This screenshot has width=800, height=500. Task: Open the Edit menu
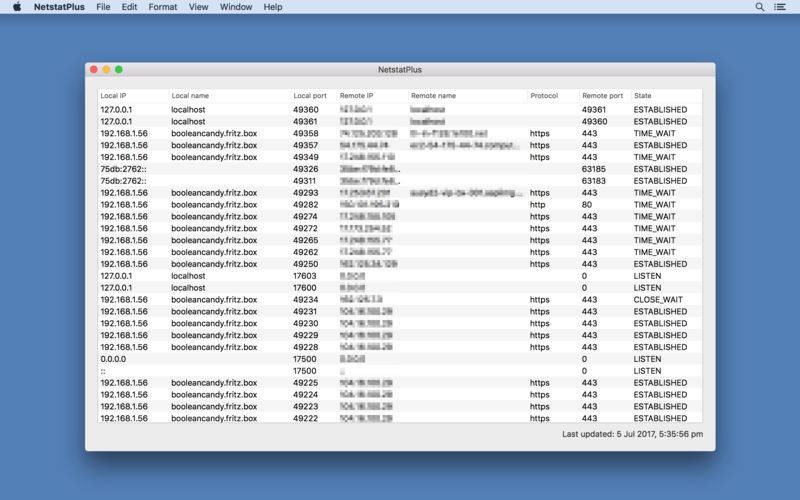129,7
